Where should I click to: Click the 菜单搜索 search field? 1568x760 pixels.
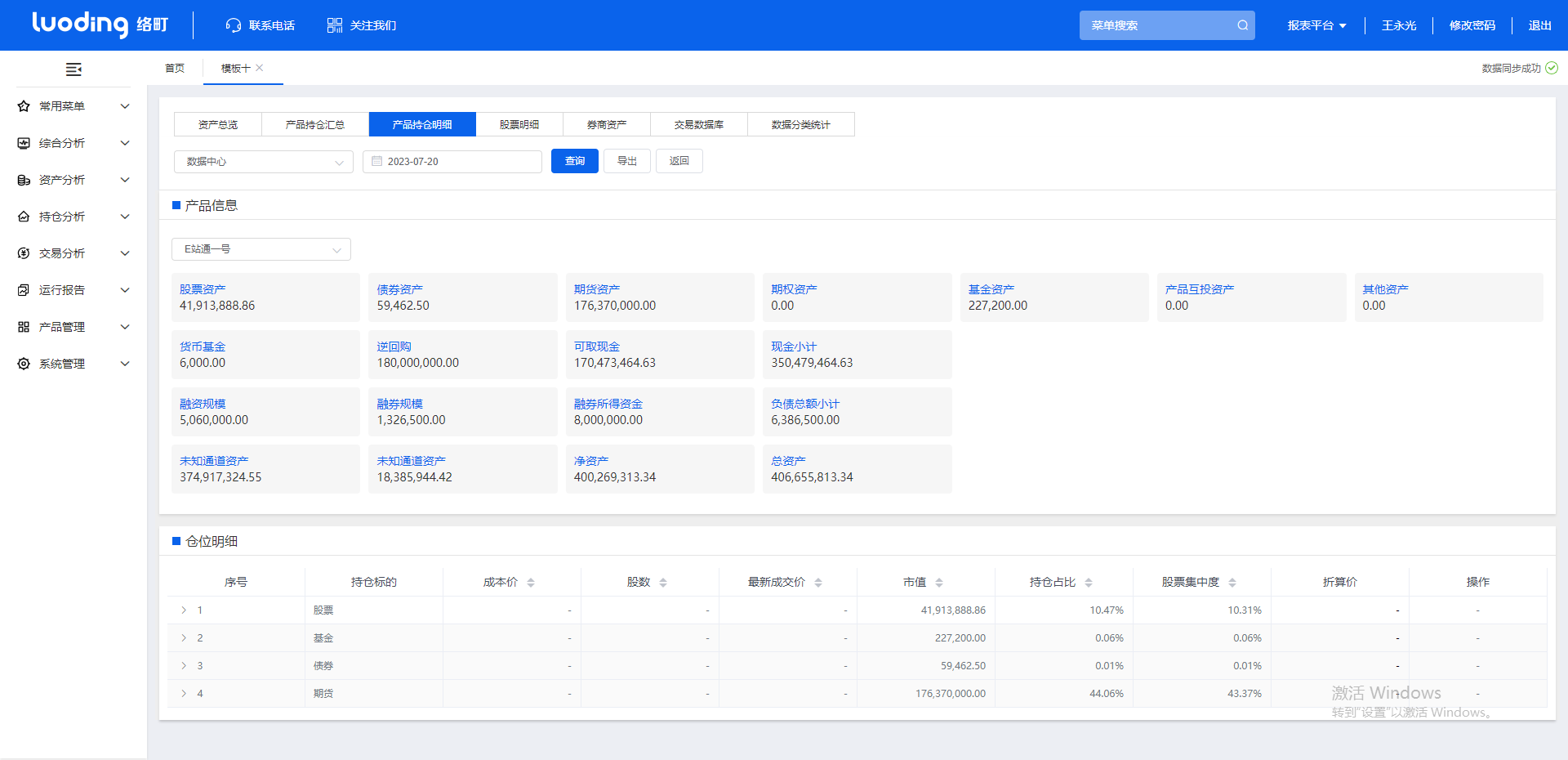pos(1167,25)
